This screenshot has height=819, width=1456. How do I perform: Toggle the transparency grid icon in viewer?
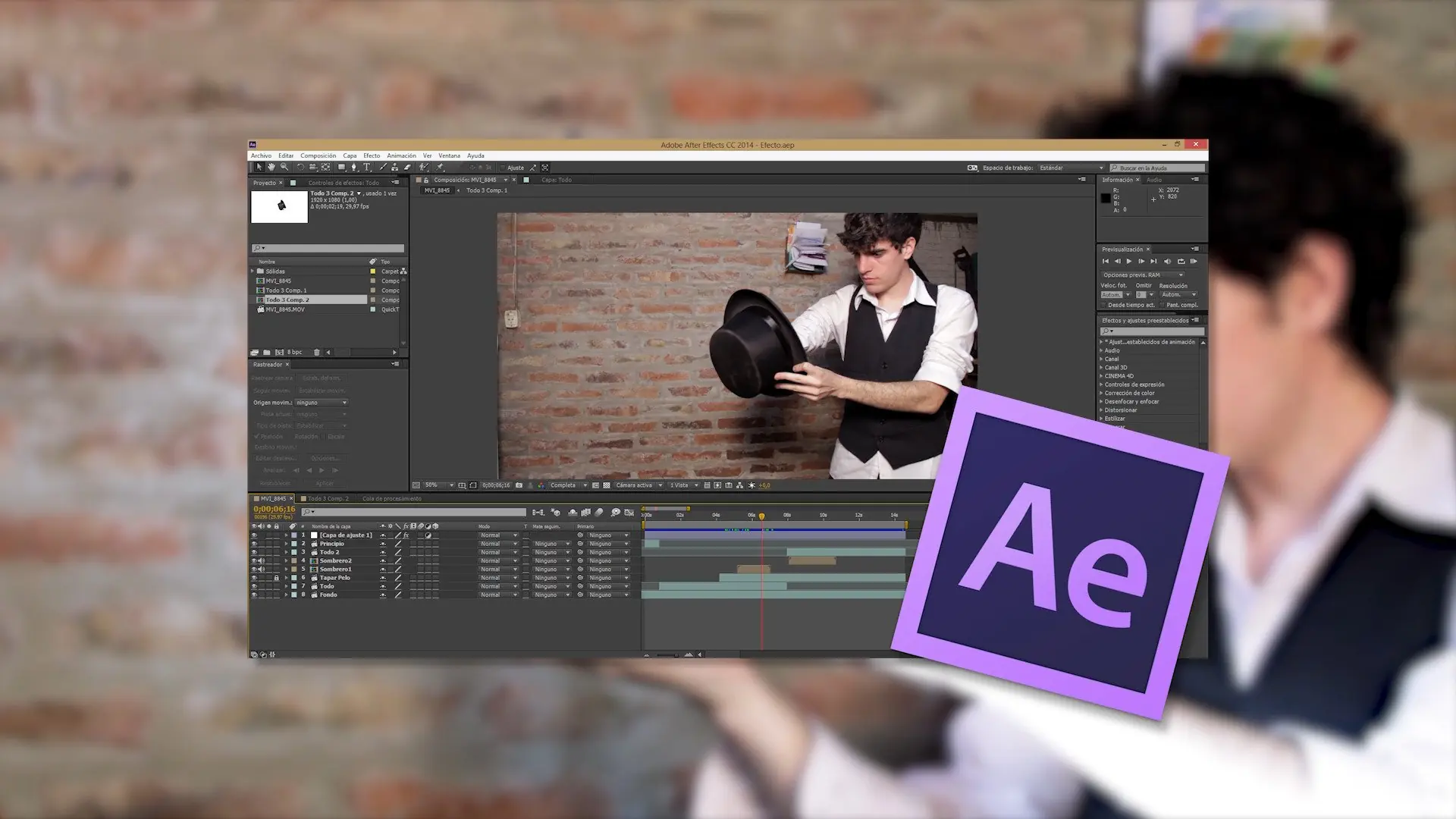[x=607, y=485]
